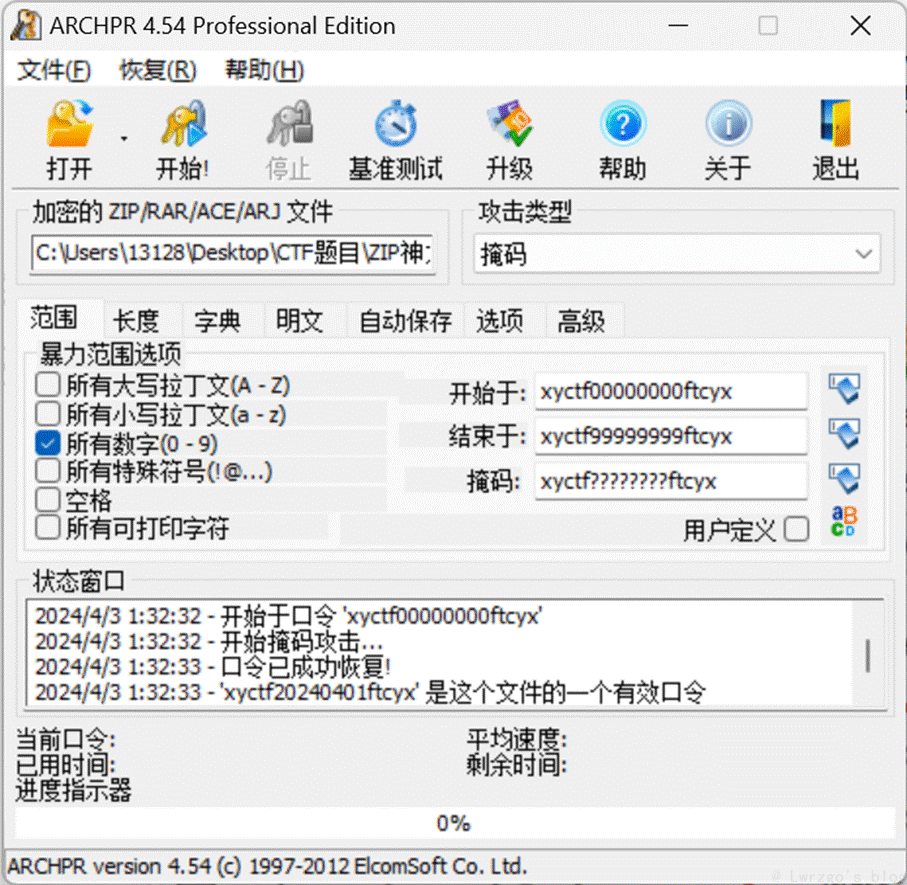
Task: Click the greyed 停止 stop icon
Action: [x=289, y=123]
